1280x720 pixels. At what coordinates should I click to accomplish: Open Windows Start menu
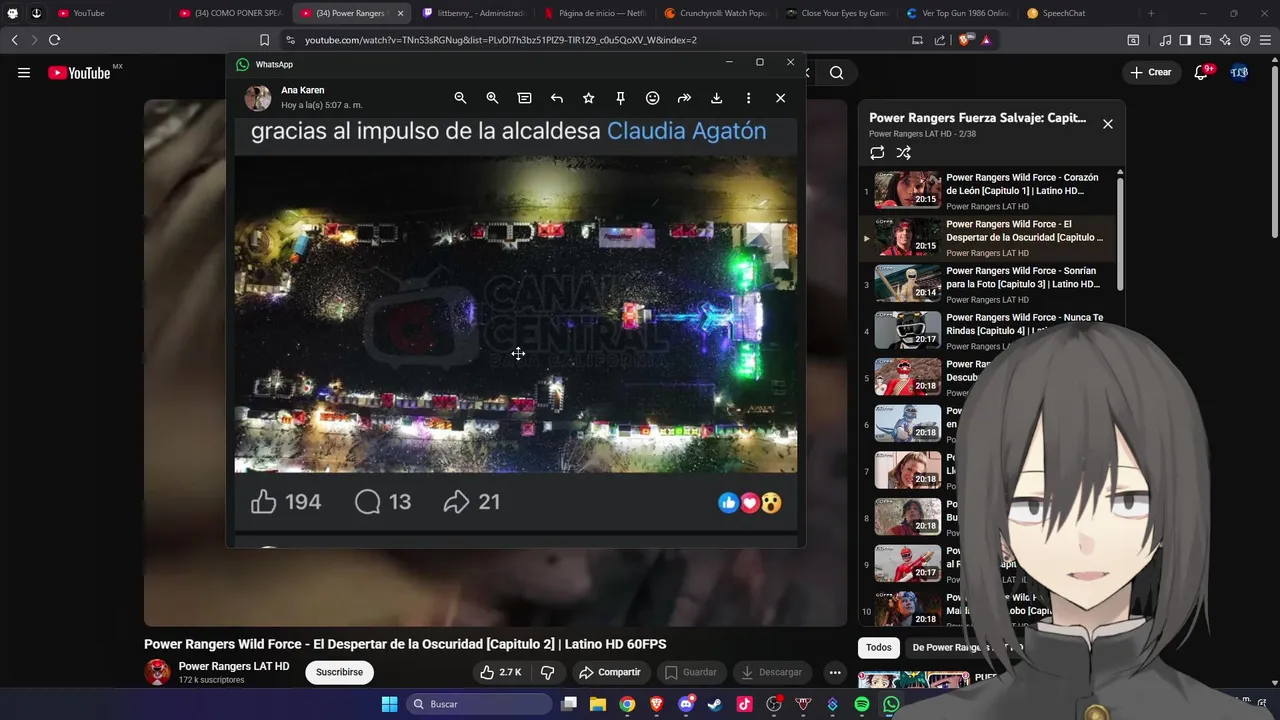[389, 704]
